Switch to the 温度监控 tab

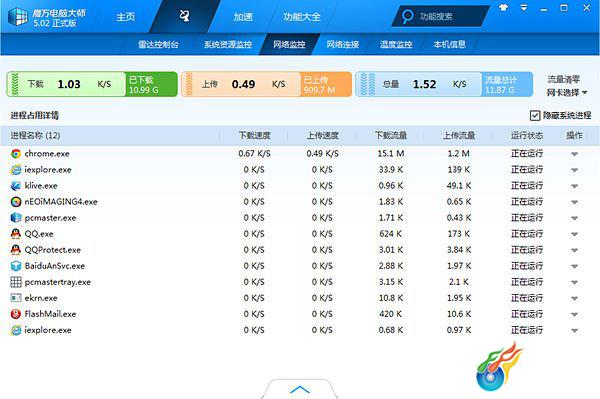396,44
